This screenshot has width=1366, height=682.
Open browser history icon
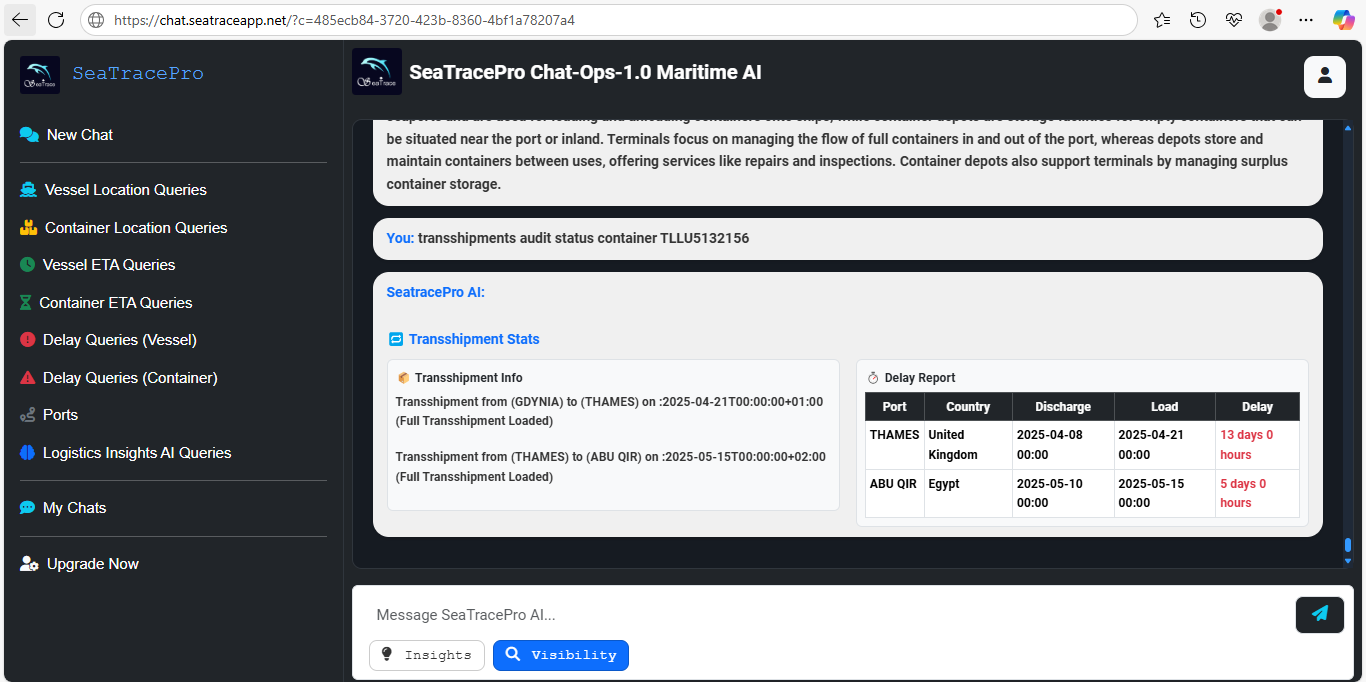tap(1197, 20)
